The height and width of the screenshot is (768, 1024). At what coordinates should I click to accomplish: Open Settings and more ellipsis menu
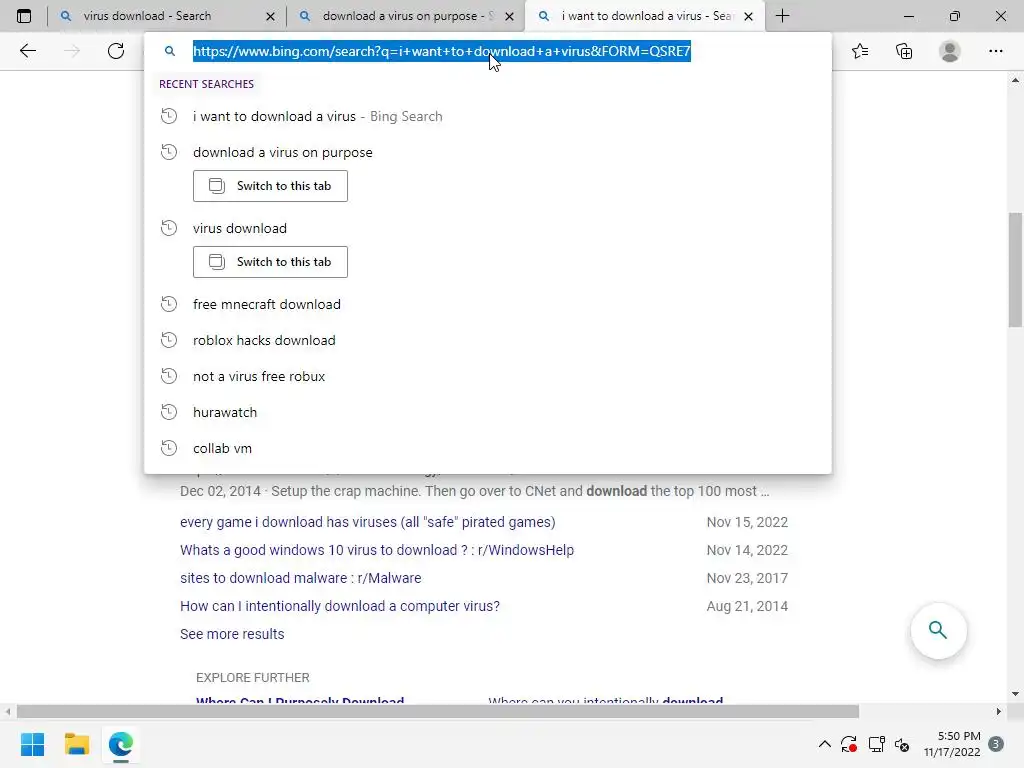click(x=995, y=51)
